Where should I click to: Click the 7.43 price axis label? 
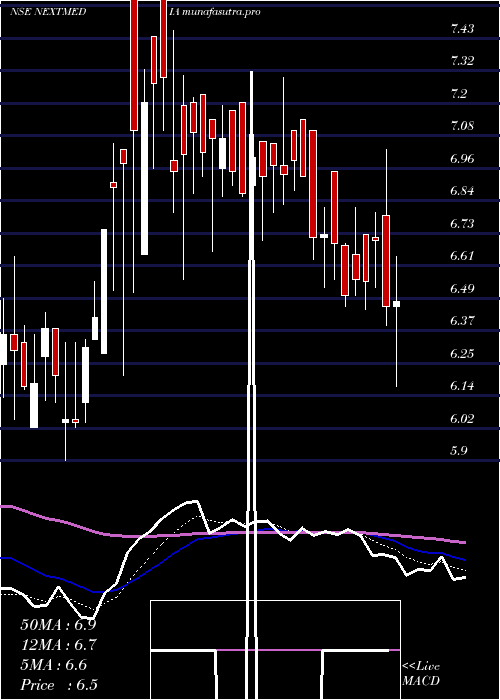click(x=462, y=29)
